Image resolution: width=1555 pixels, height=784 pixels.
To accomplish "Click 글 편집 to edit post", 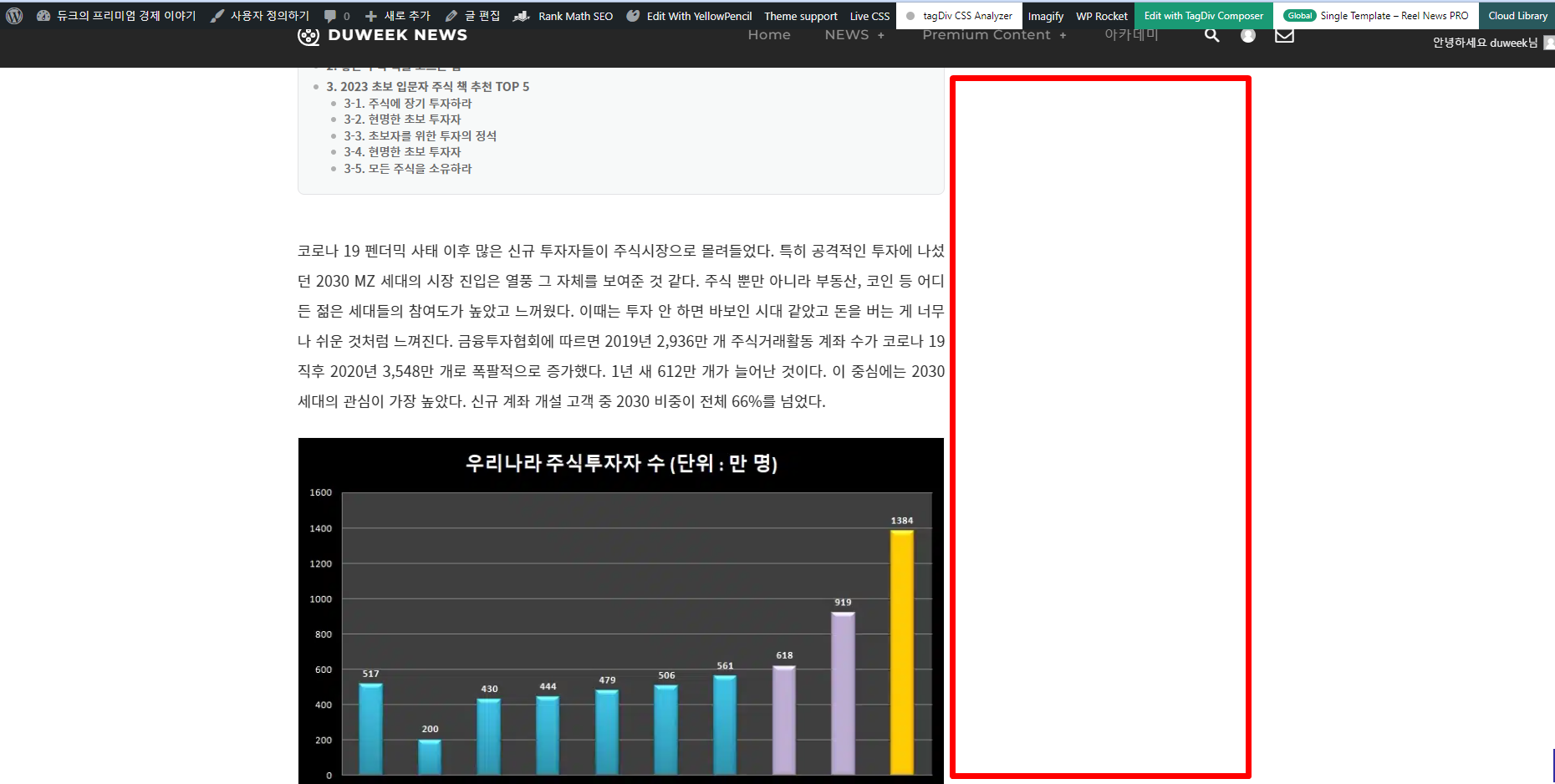I will coord(473,16).
